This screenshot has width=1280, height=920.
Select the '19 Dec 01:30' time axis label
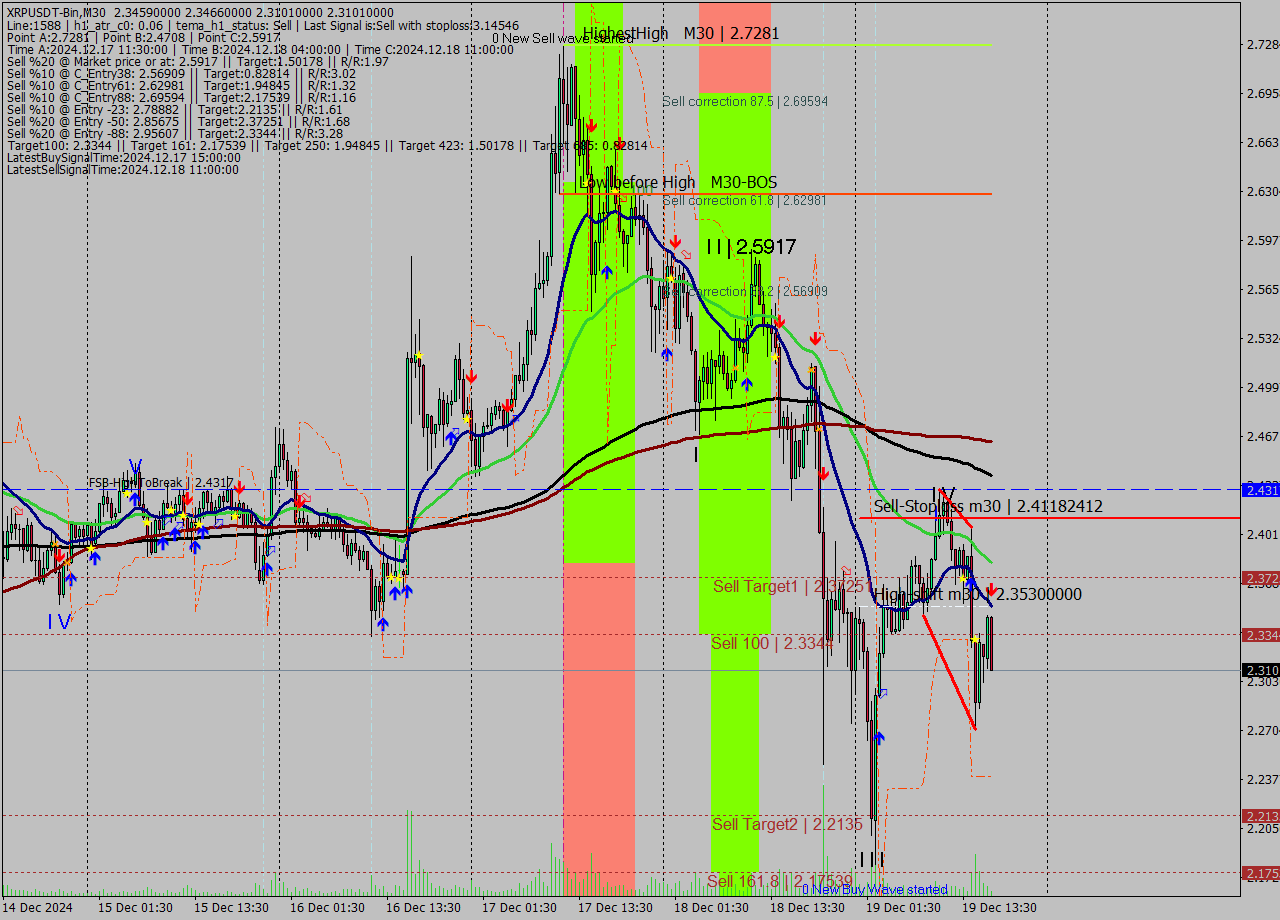pos(902,907)
